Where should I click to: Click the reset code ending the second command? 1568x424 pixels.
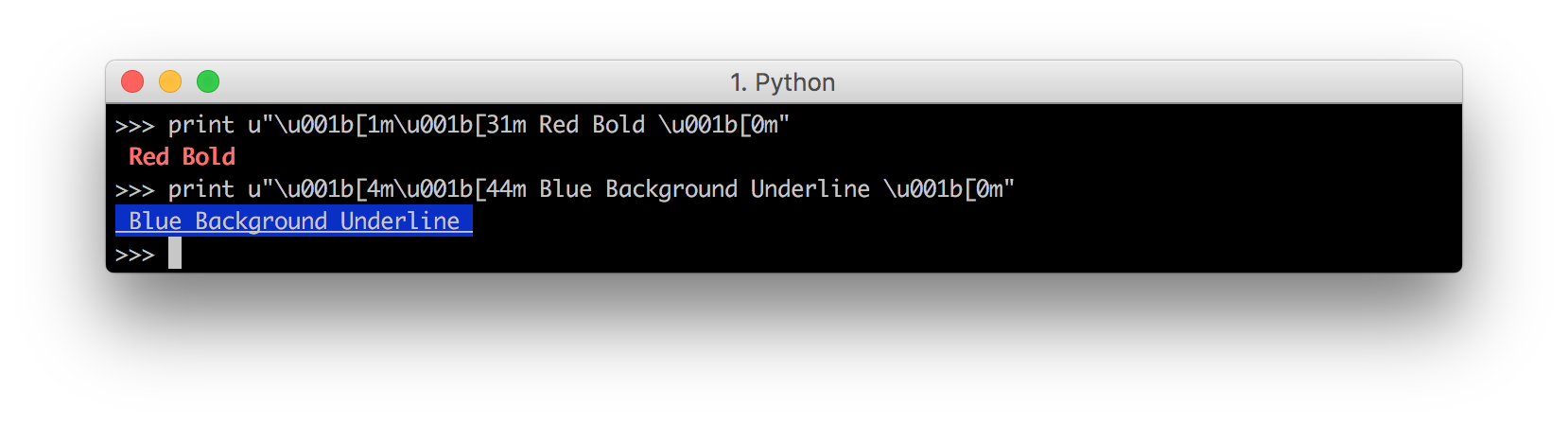944,189
